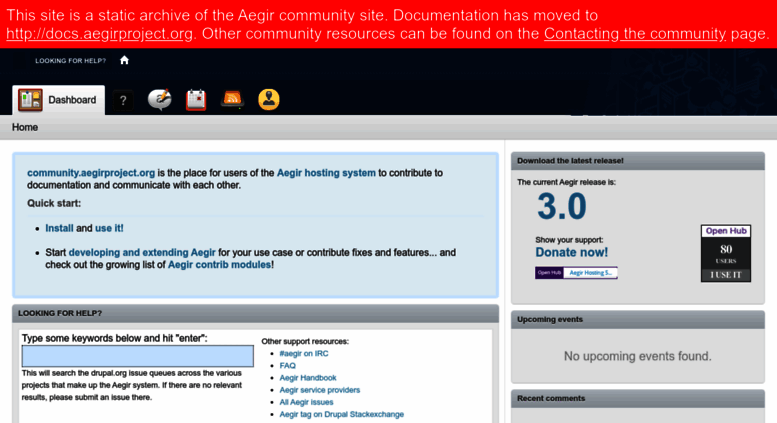Screen dimensions: 777x423
Task: Click the Home breadcrumb
Action: tap(25, 127)
